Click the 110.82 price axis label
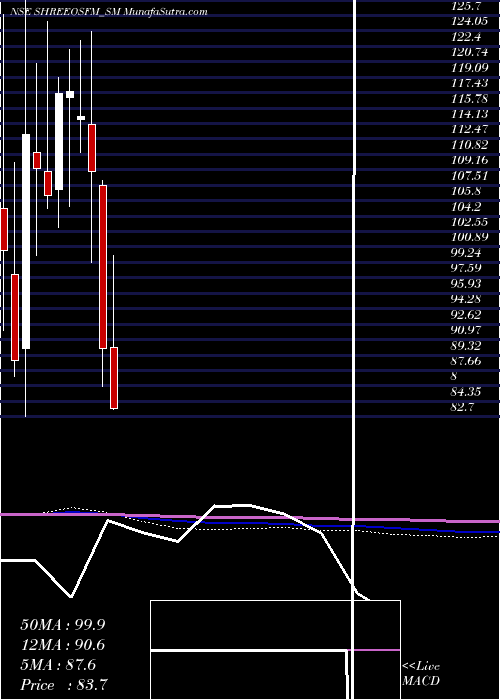This screenshot has width=500, height=700. tap(470, 145)
